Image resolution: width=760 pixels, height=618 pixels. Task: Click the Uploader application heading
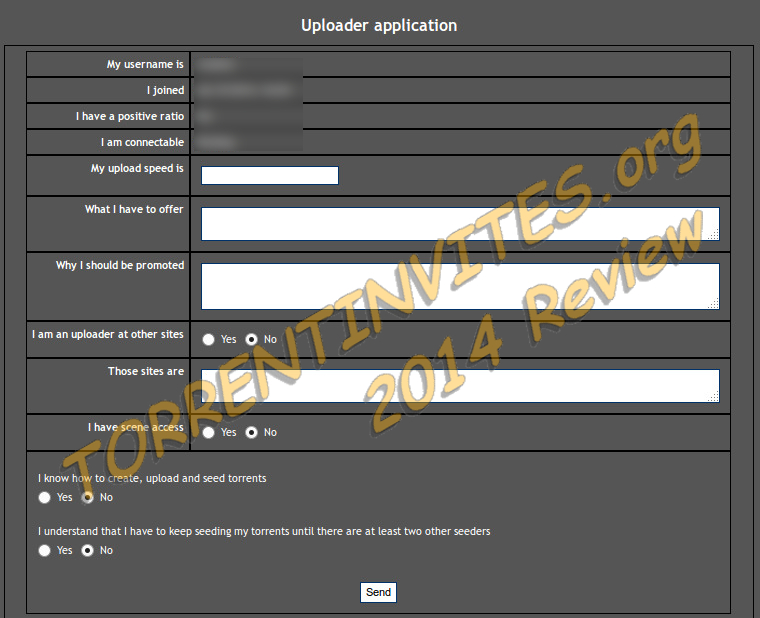tap(379, 26)
